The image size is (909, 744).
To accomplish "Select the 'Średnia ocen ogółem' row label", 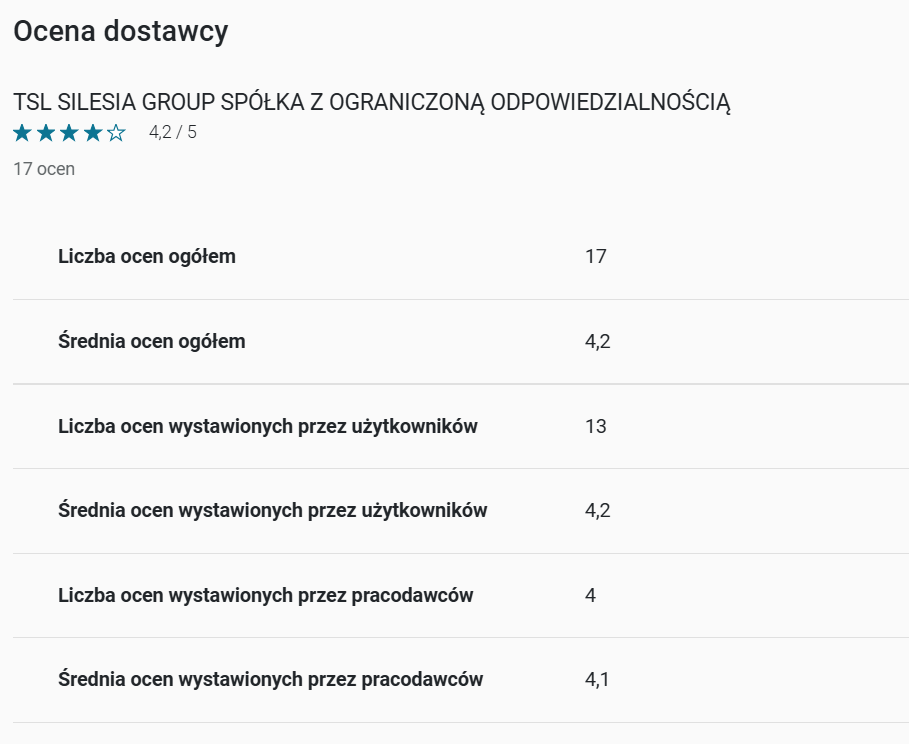I will tap(152, 341).
